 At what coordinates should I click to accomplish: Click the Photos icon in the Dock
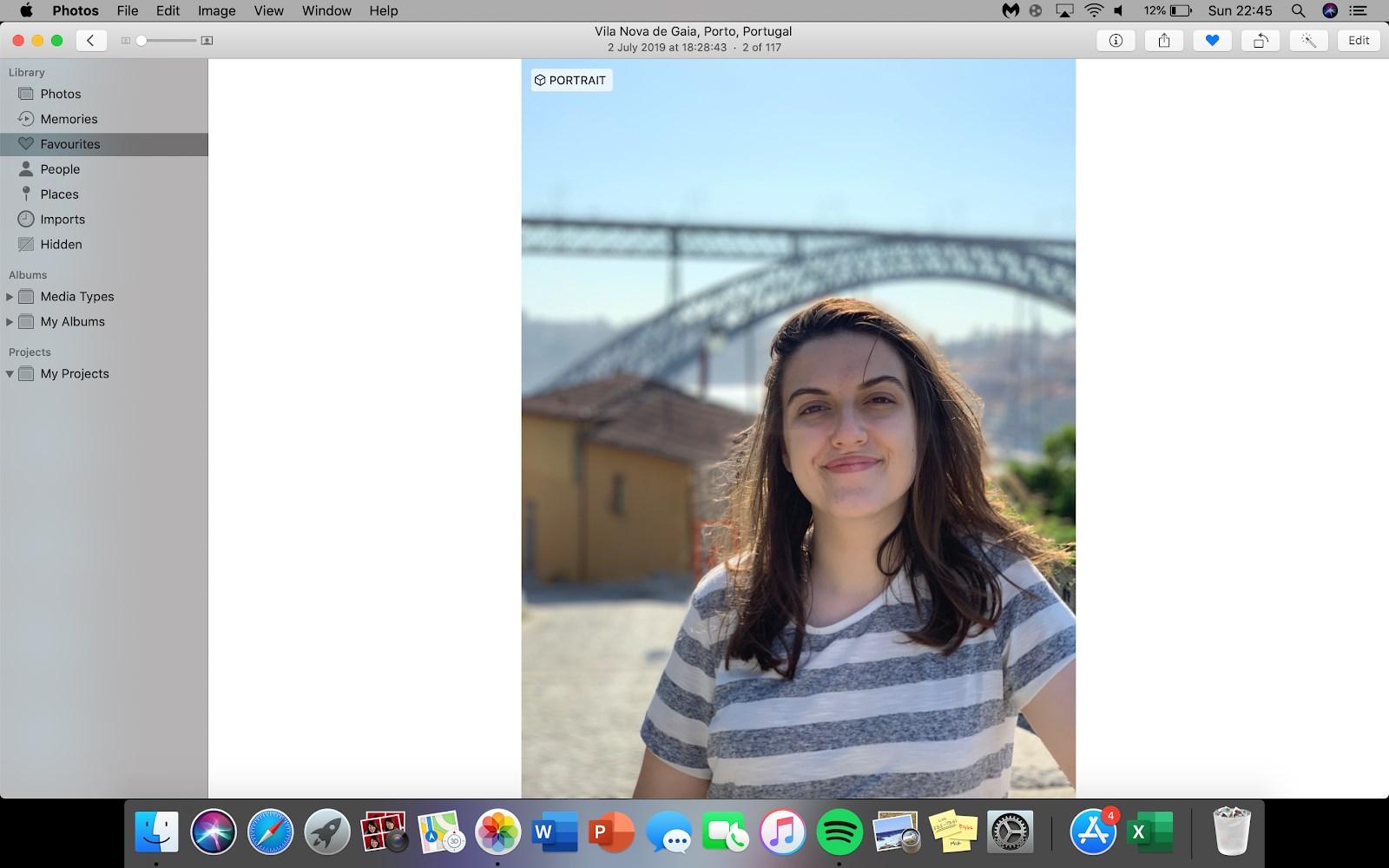coord(498,833)
